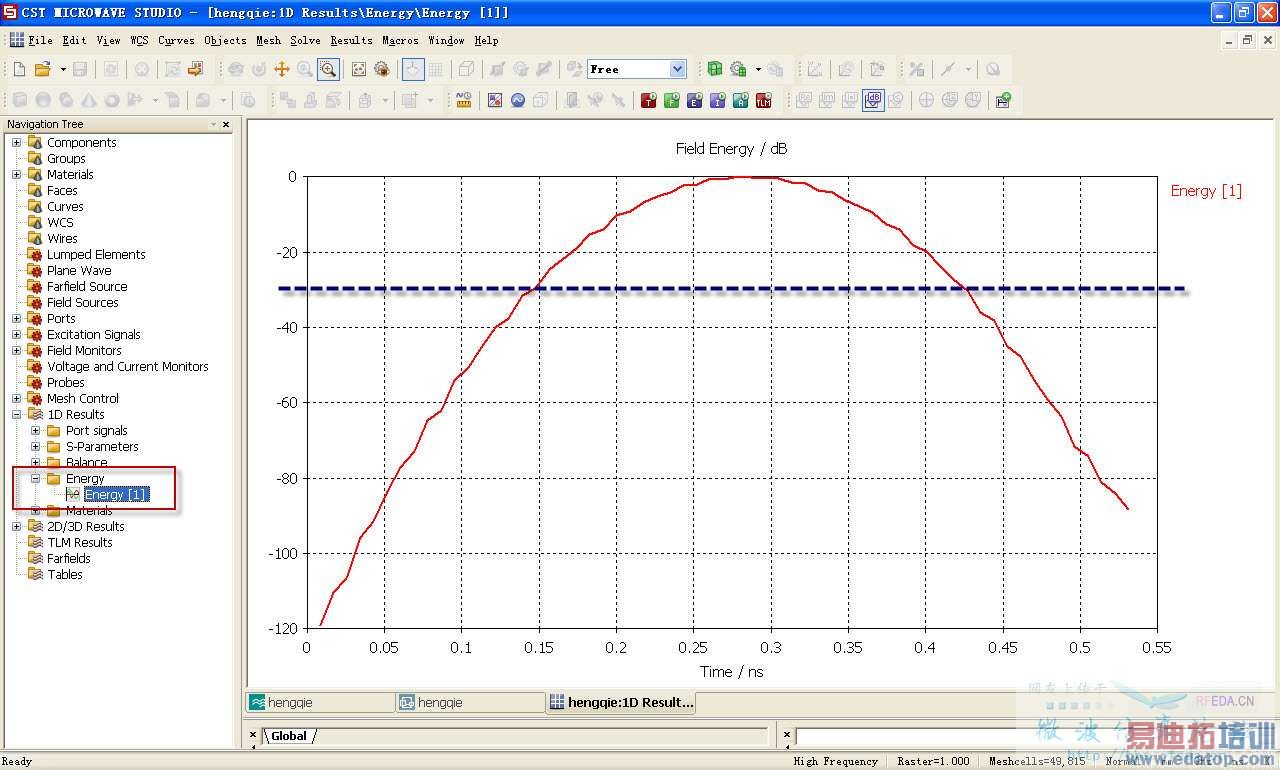Collapse the Energy folder
The height and width of the screenshot is (770, 1280).
(35, 478)
